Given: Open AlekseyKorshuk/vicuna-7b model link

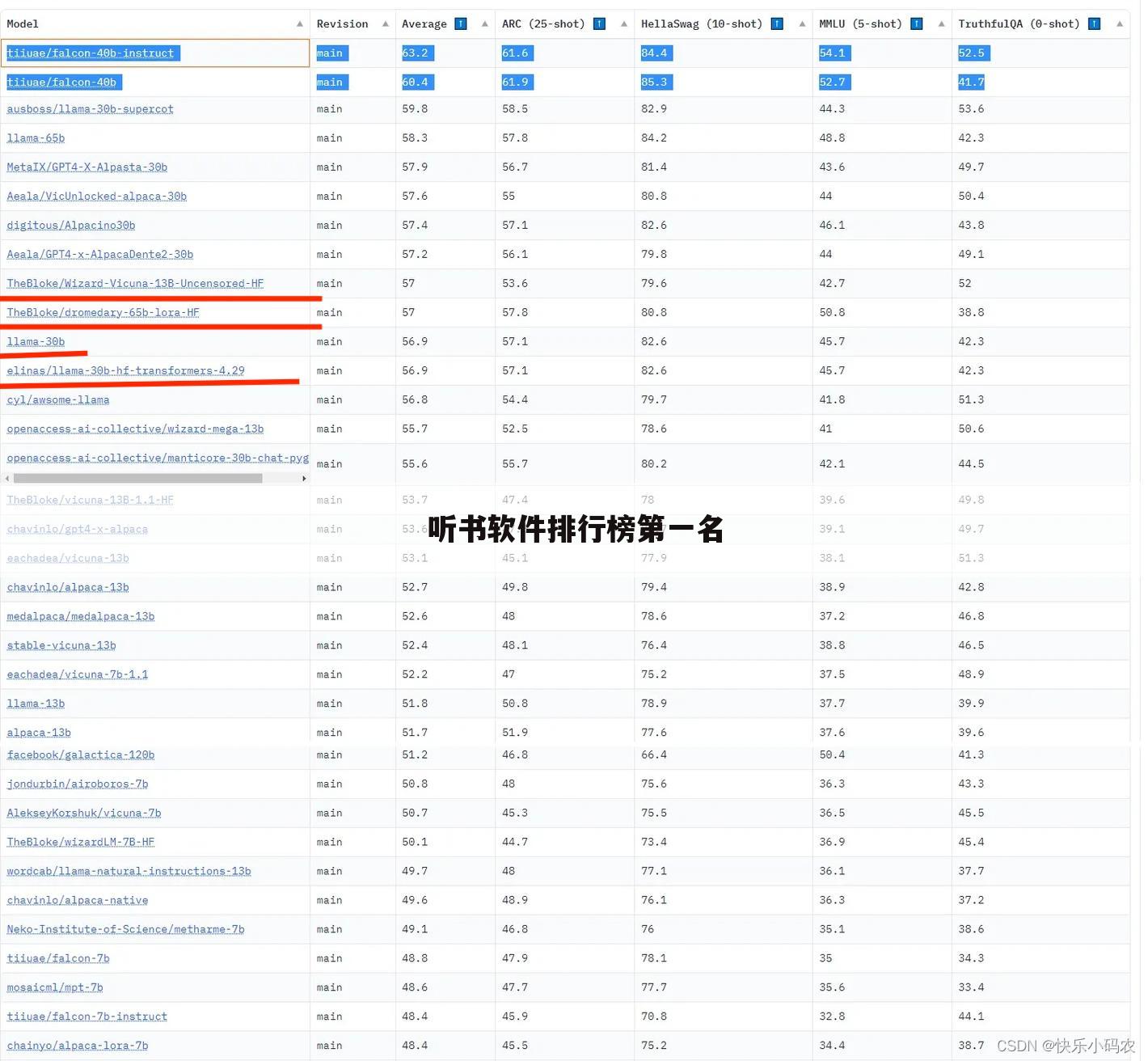Looking at the screenshot, I should tap(84, 814).
